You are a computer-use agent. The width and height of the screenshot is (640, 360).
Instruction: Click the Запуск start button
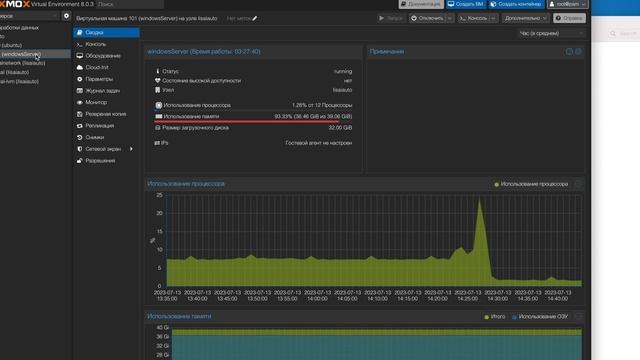pos(391,18)
